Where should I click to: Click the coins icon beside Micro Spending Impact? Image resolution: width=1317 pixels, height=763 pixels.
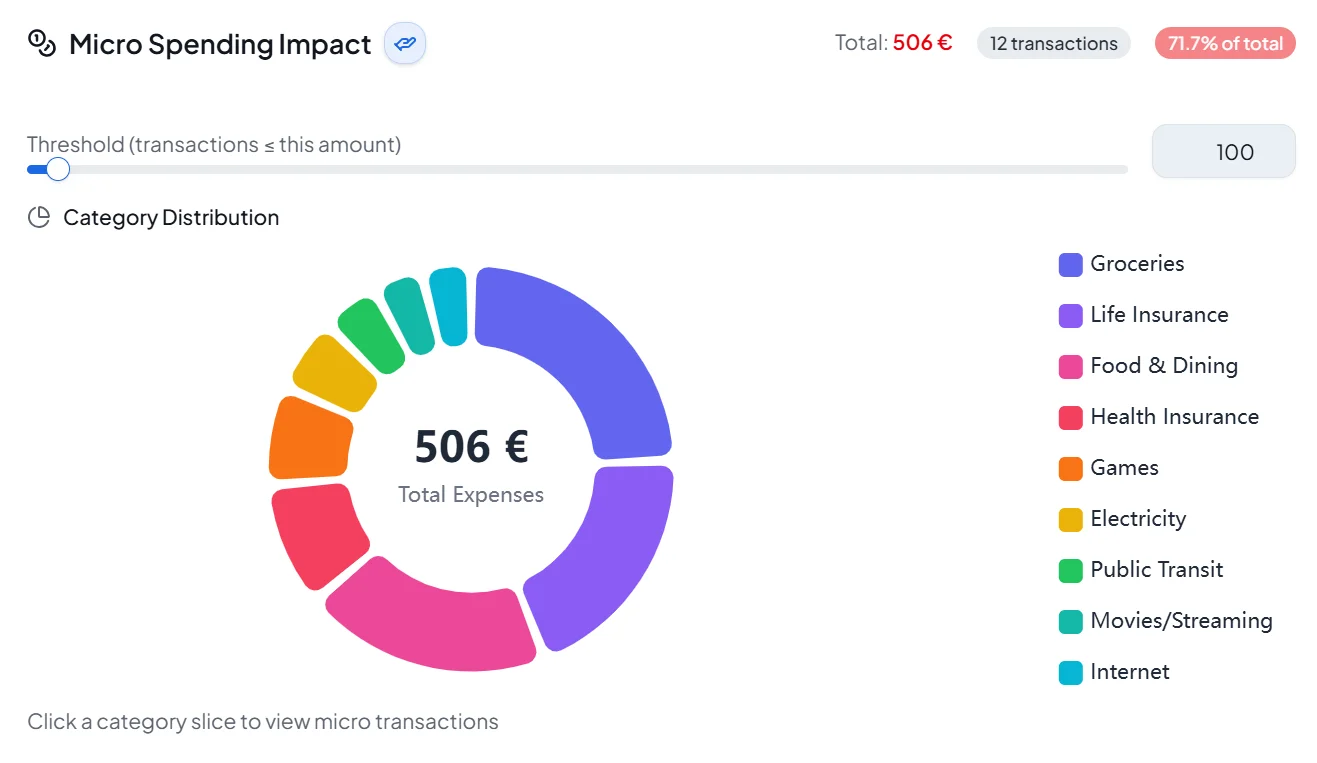click(x=38, y=42)
